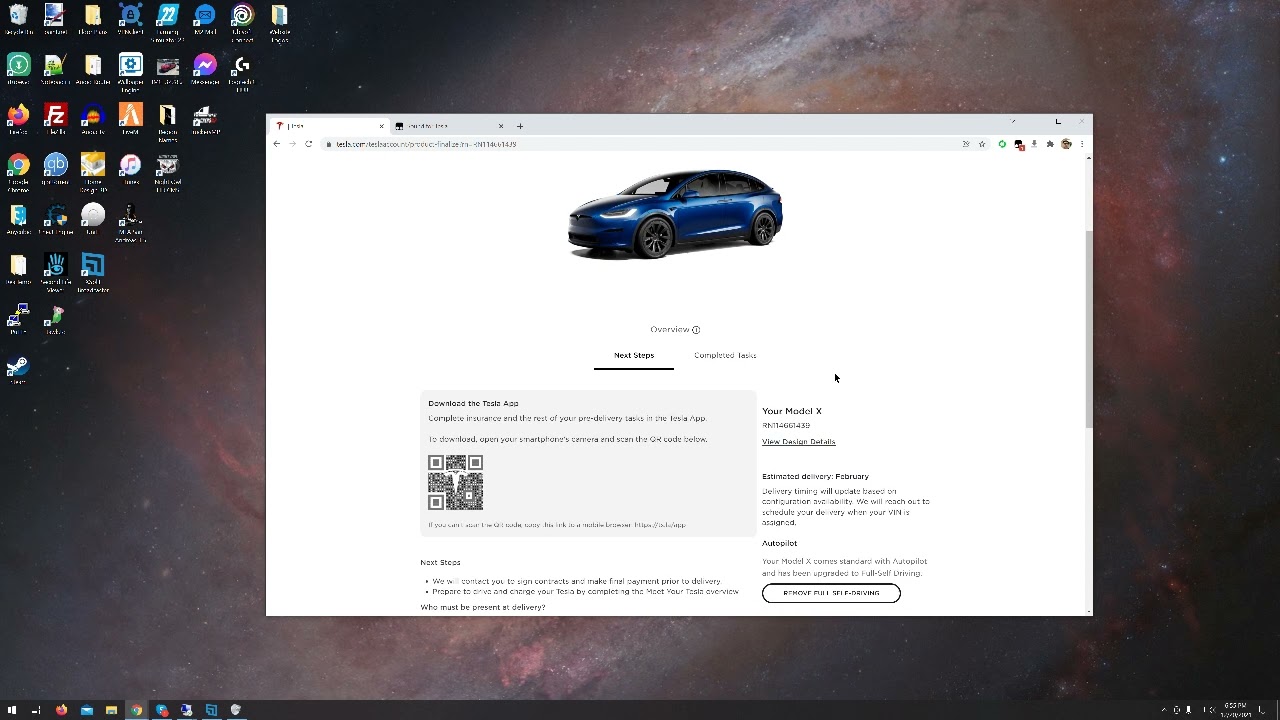
Task: Open the Second Life Viewer desktop icon
Action: pos(56,272)
